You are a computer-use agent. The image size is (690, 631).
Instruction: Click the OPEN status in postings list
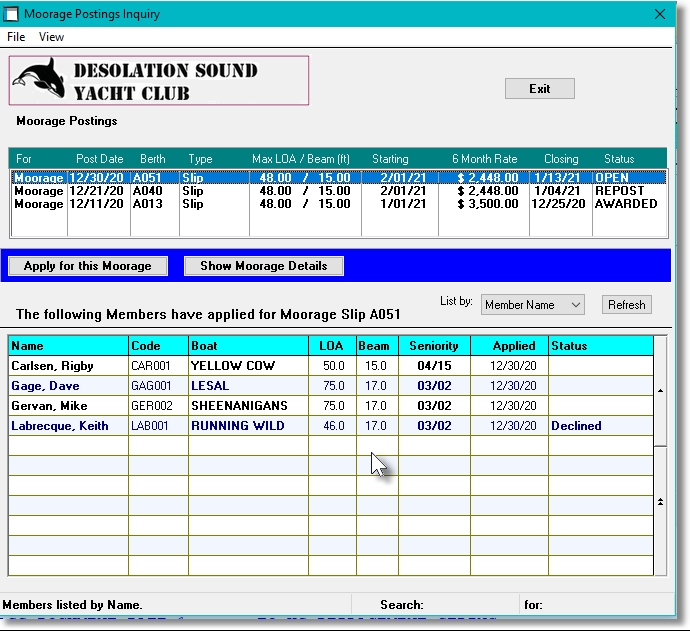pos(612,177)
